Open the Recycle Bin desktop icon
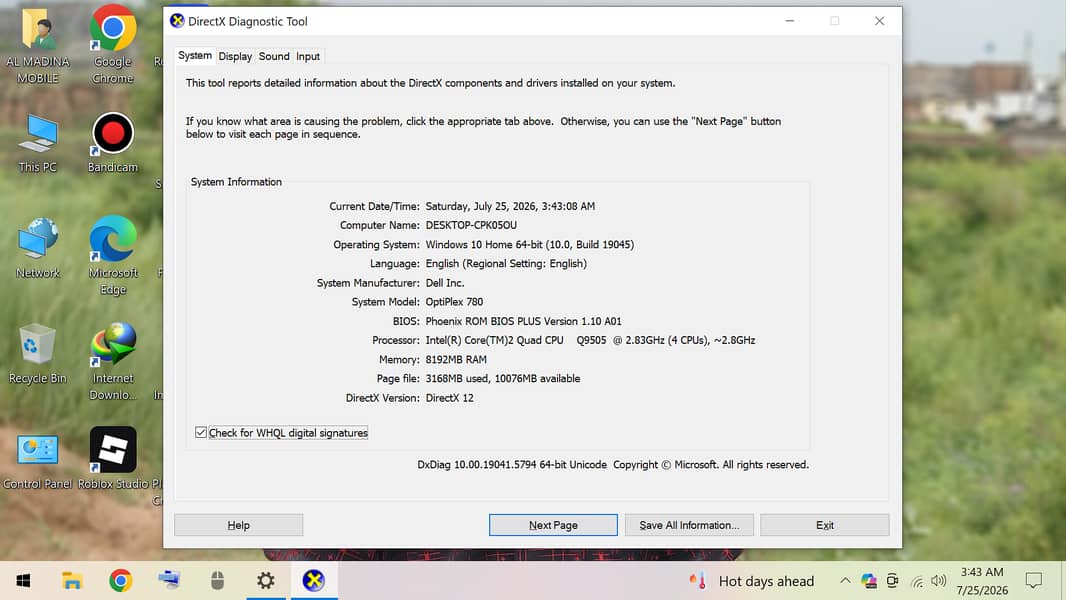1066x600 pixels. pos(37,354)
